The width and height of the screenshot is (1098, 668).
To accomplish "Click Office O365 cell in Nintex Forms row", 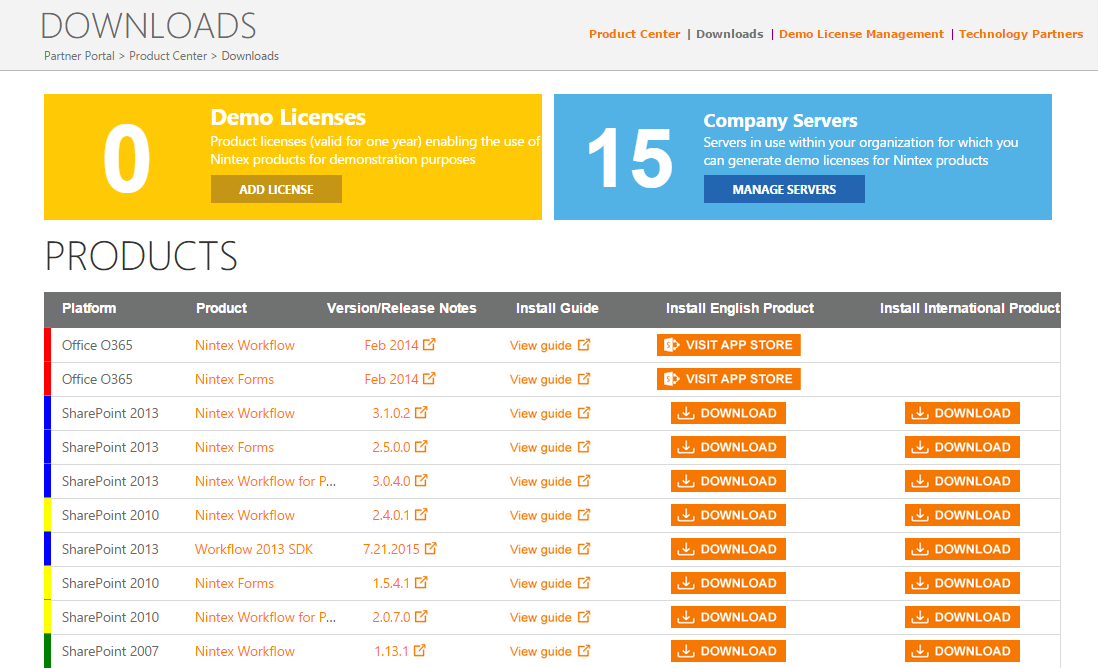I will tap(97, 379).
